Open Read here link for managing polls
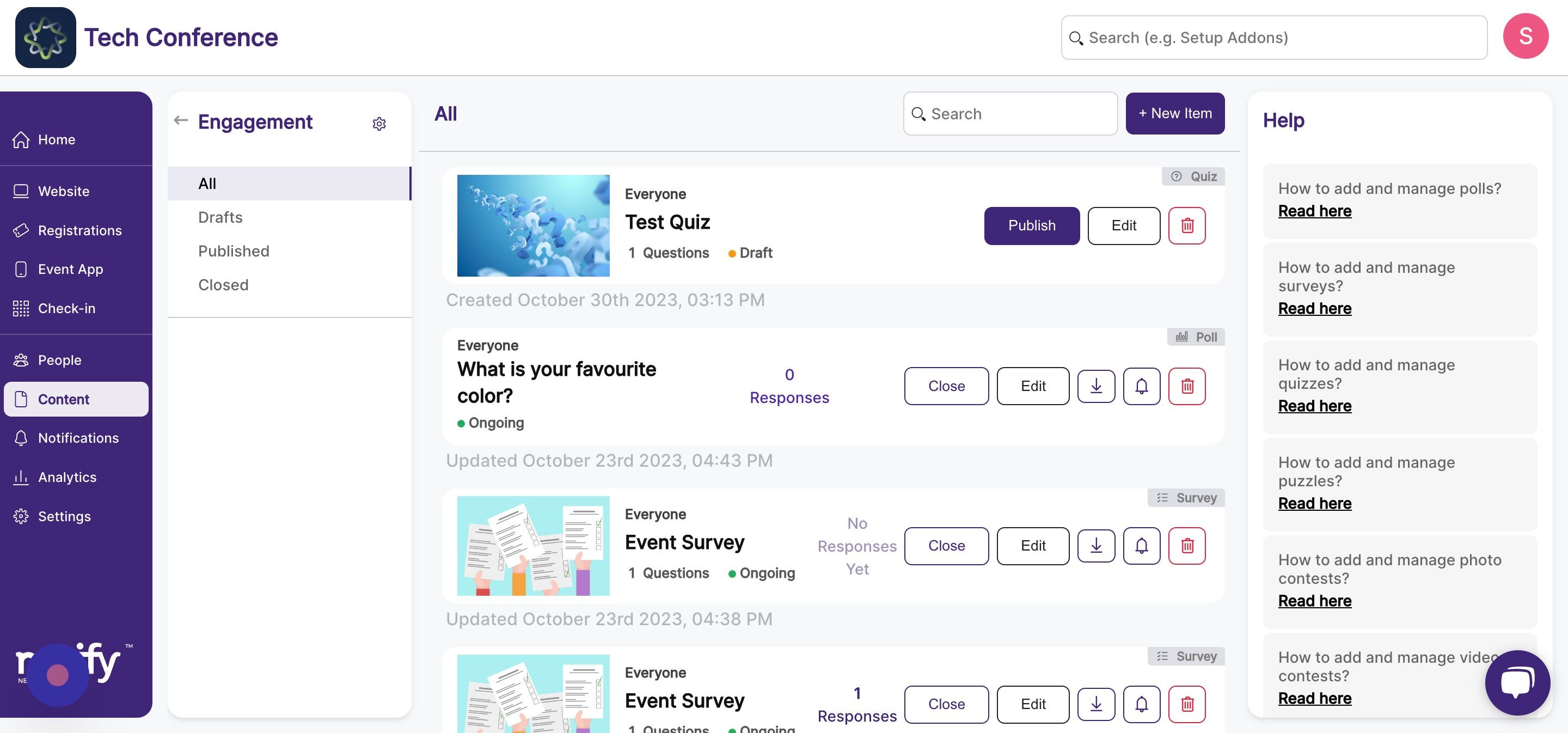The height and width of the screenshot is (733, 1568). point(1314,211)
